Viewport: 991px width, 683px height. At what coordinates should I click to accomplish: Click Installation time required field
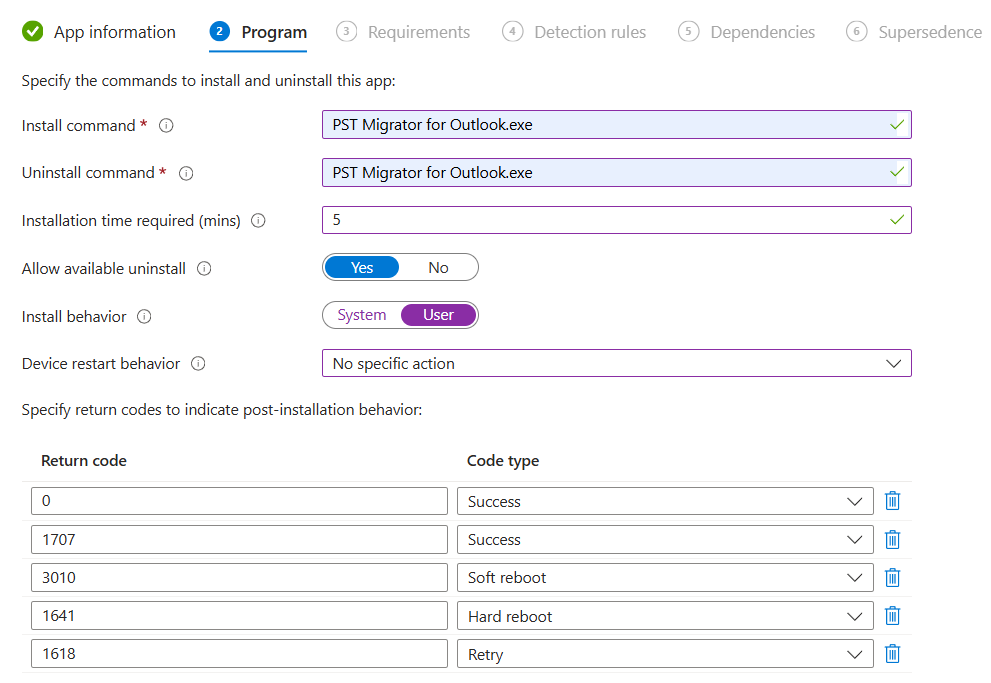click(x=616, y=220)
